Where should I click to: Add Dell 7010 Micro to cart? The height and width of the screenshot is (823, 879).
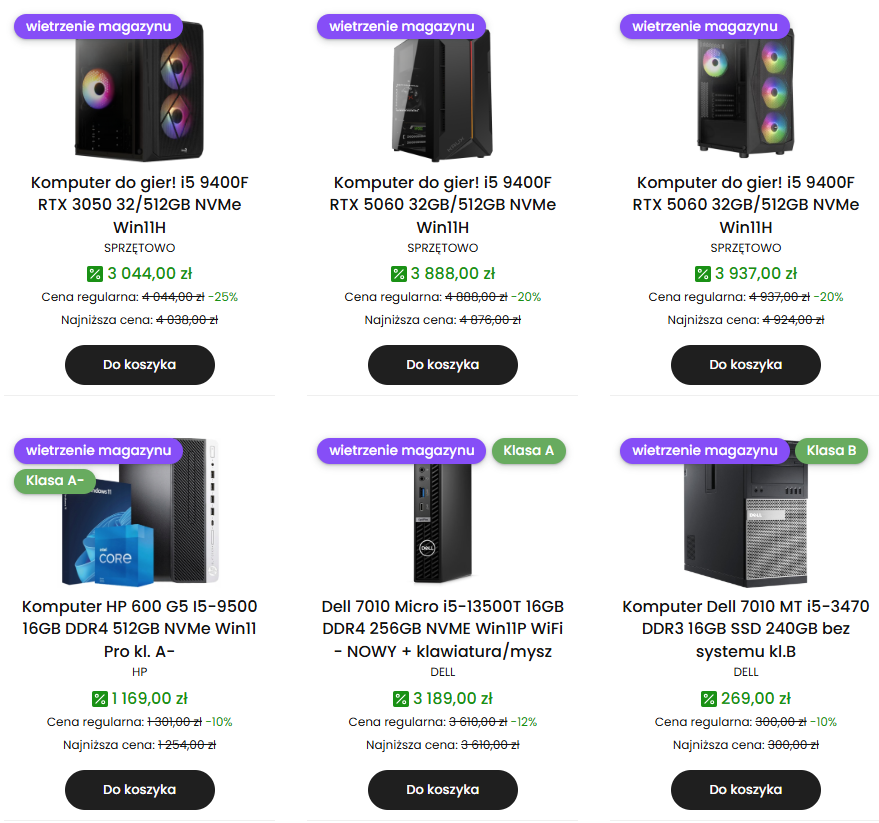coord(442,790)
